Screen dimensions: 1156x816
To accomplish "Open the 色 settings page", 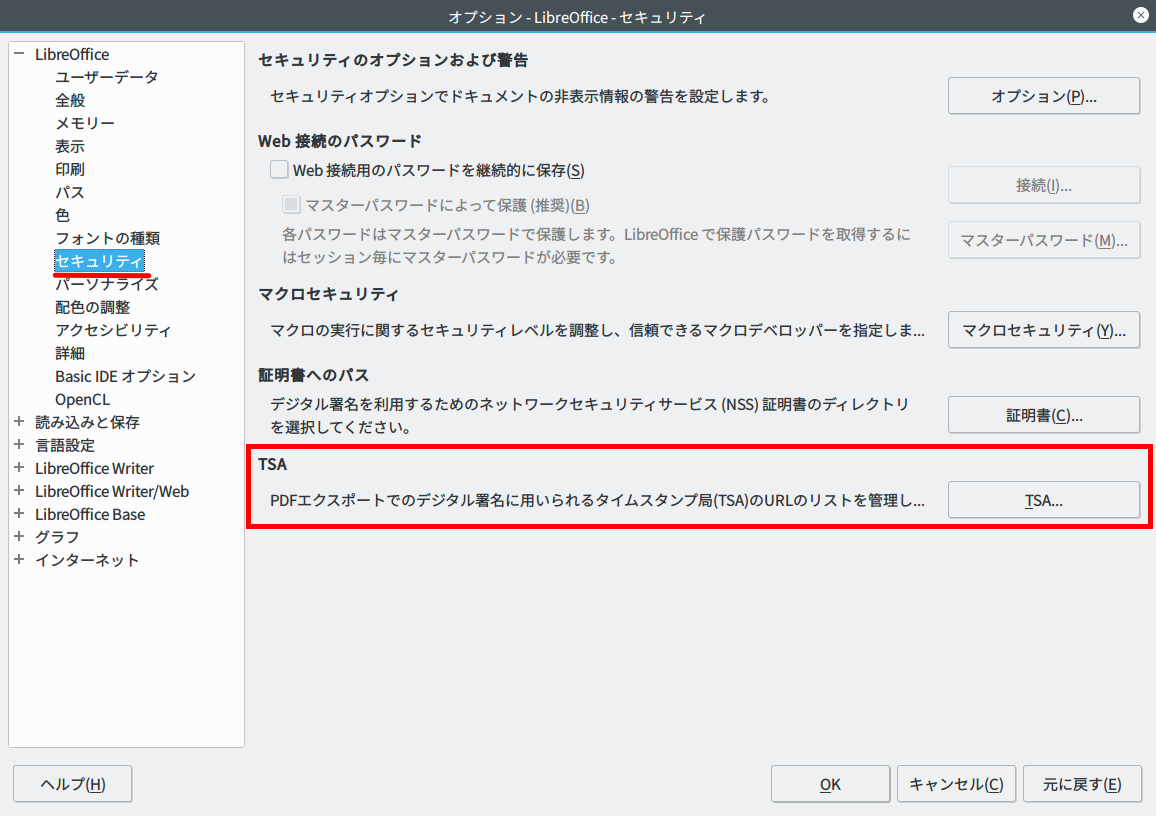I will coord(63,215).
